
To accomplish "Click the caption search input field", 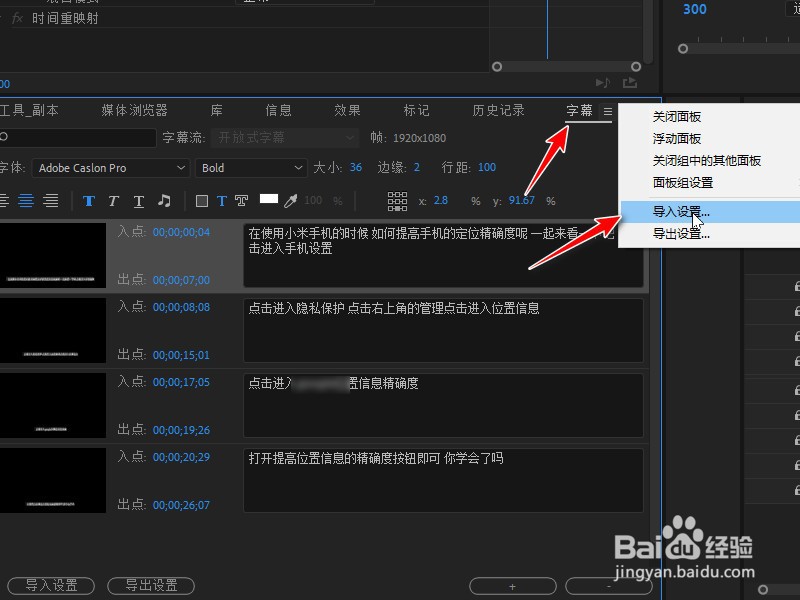I will [78, 137].
